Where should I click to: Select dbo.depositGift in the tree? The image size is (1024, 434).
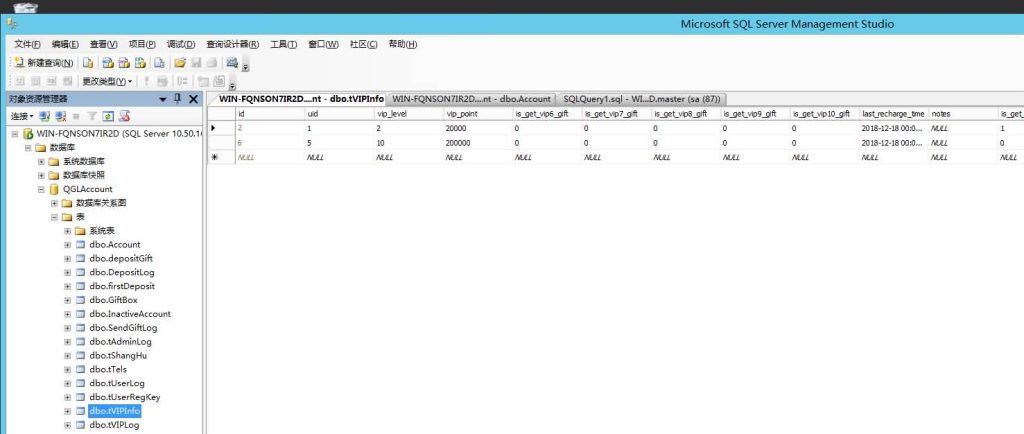pos(121,258)
